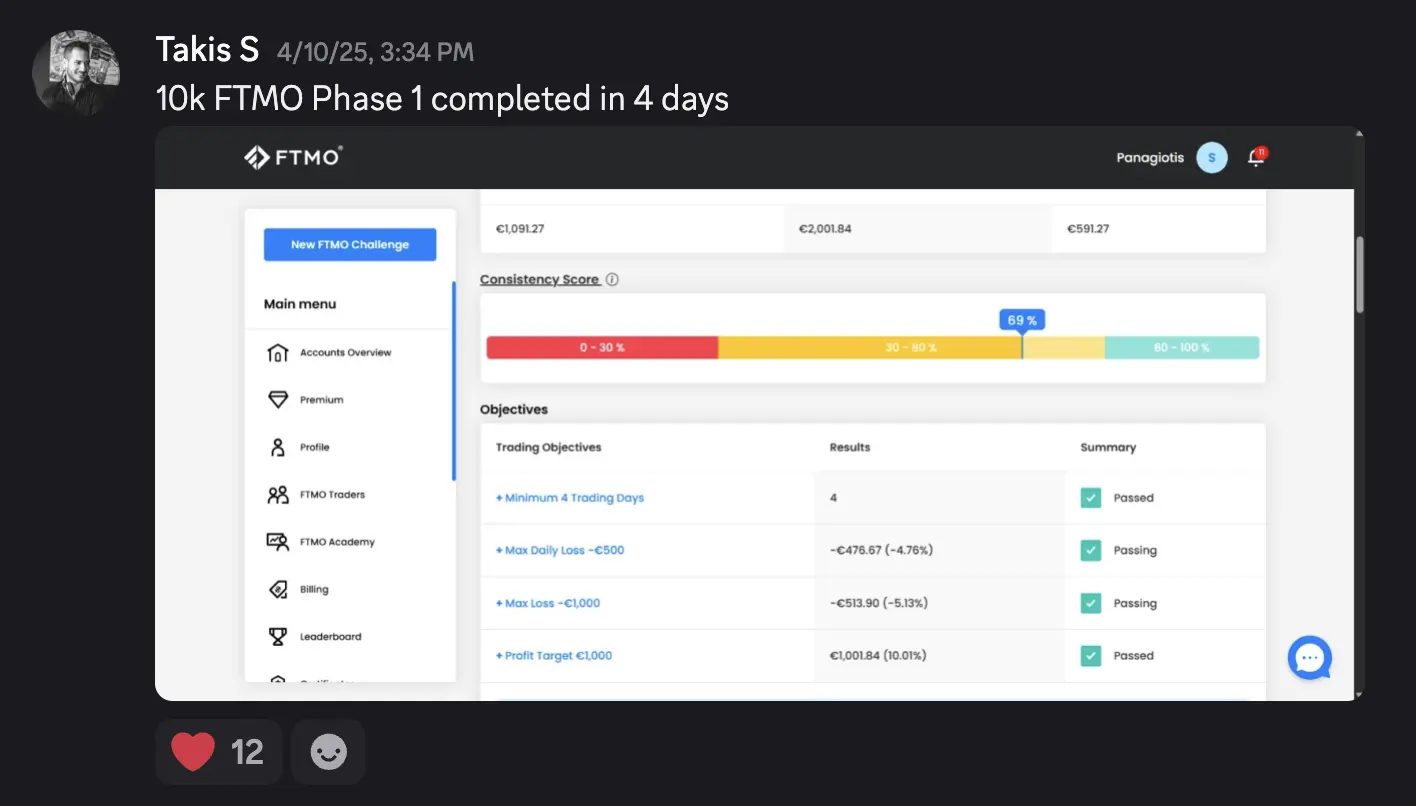Click teal 80 - 100 % consistency segment
The height and width of the screenshot is (806, 1416).
1182,348
